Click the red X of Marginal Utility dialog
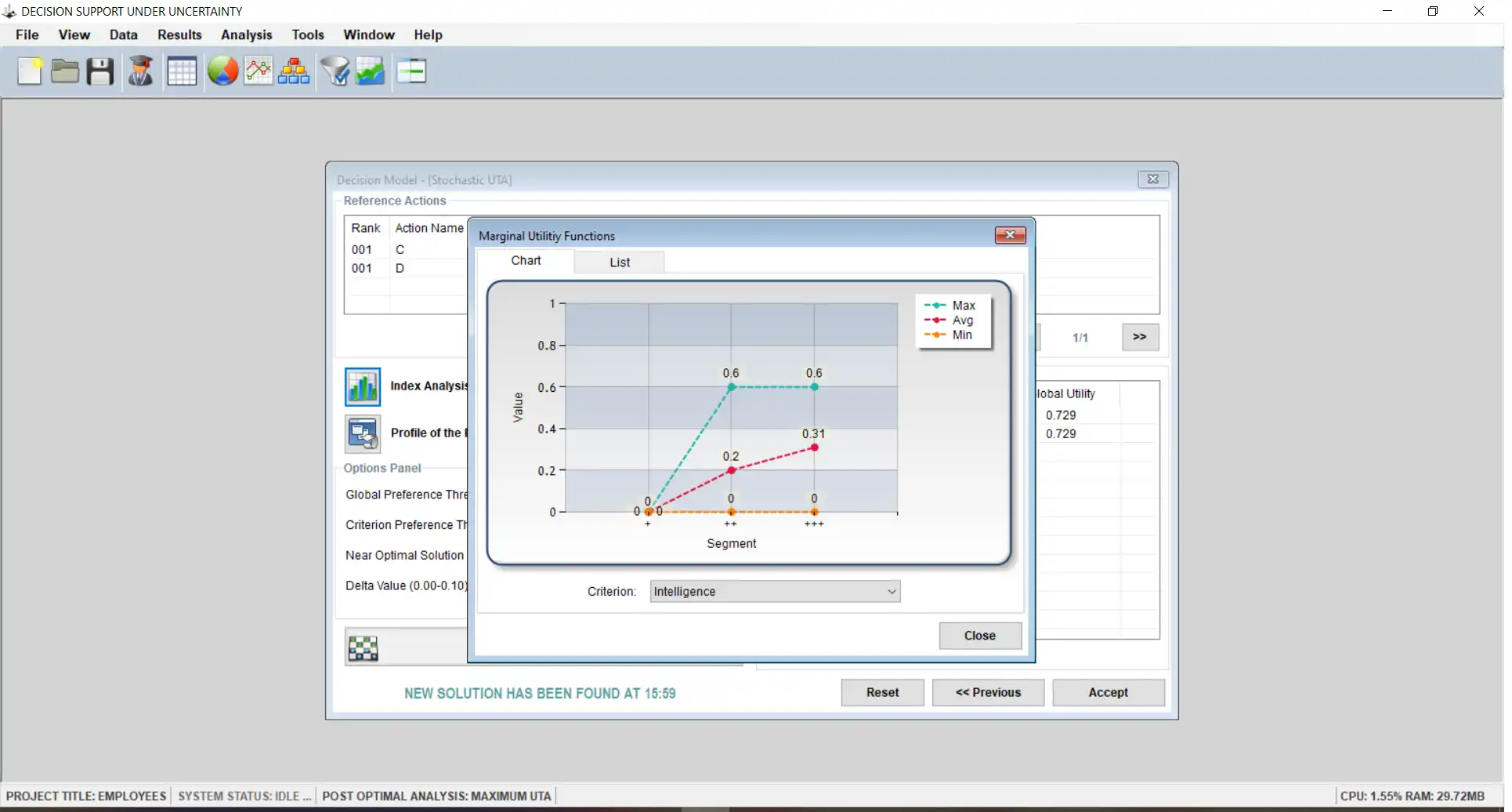The image size is (1512, 812). pyautogui.click(x=1011, y=235)
